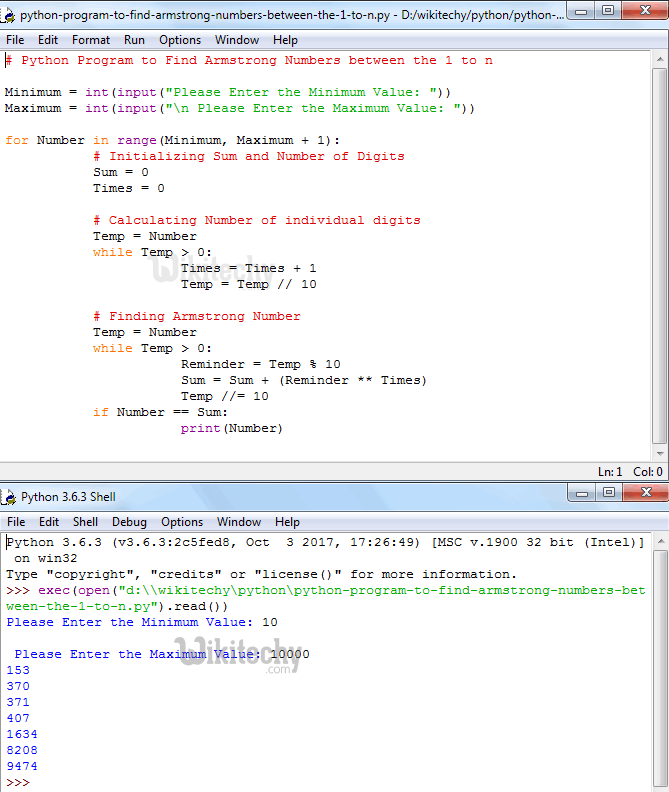The image size is (669, 792).
Task: Minimize the Python Shell window
Action: tap(584, 493)
